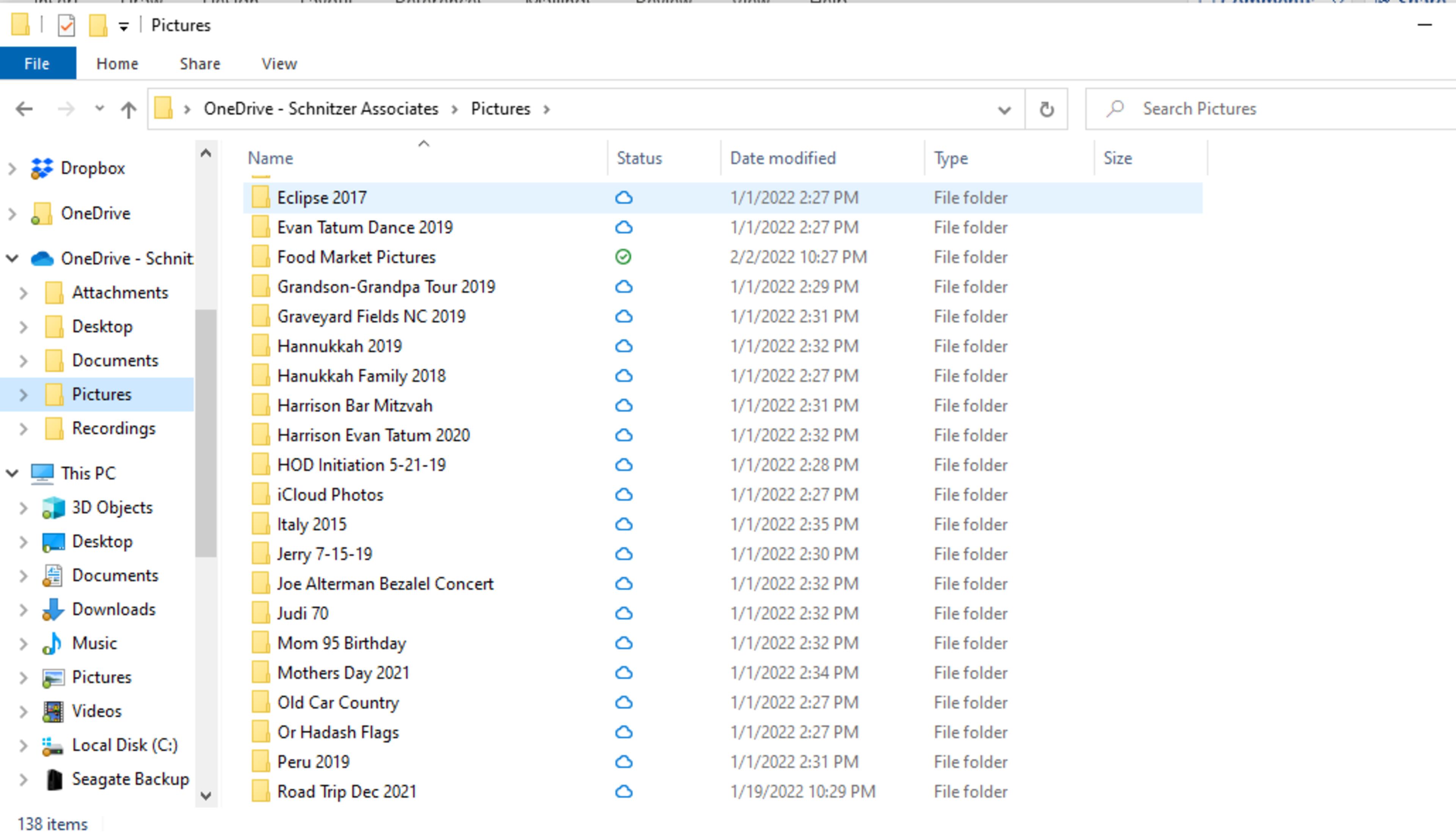This screenshot has width=1456, height=840.
Task: Collapse the OneDrive - Schnitzer Associates tree
Action: click(13, 259)
